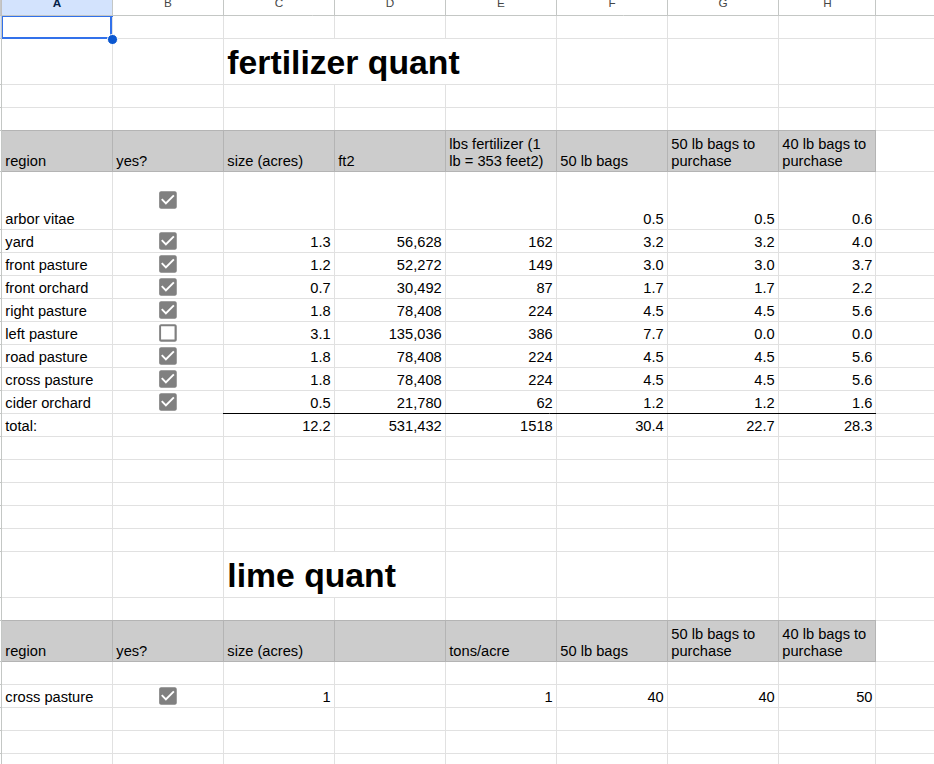Image resolution: width=934 pixels, height=764 pixels.
Task: Click the selected cell A1
Action: 57,27
